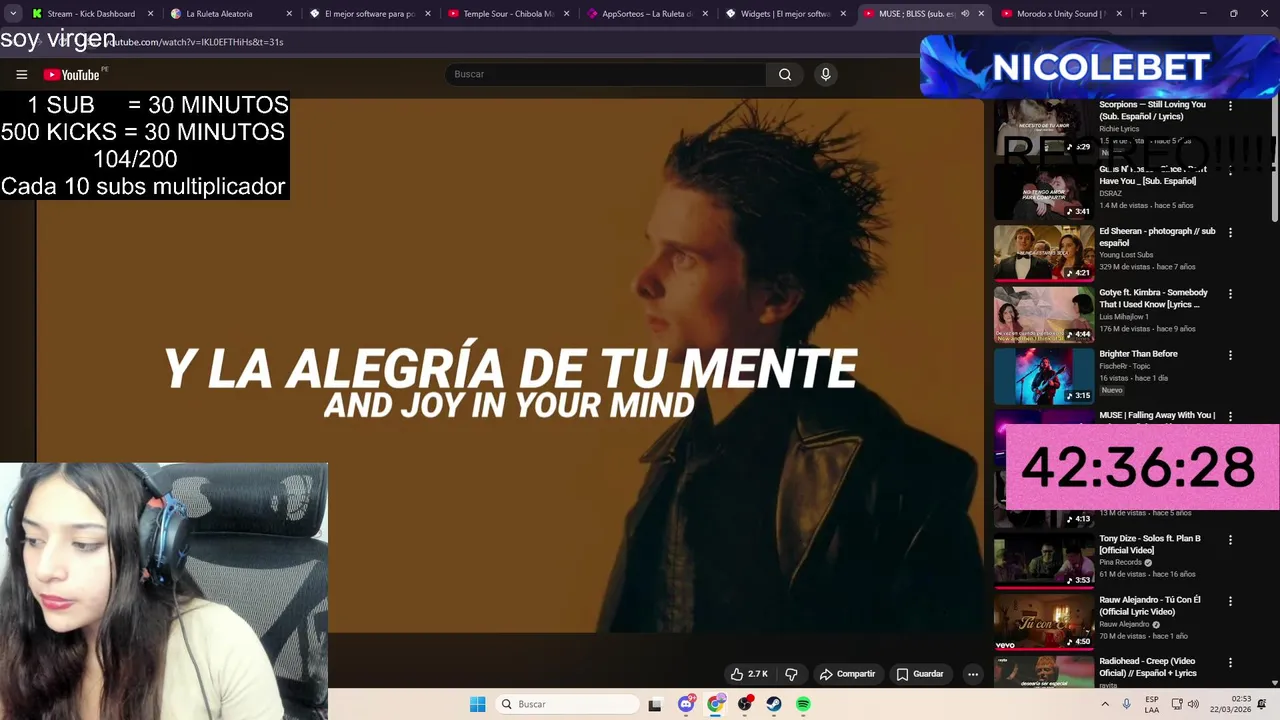The image size is (1280, 720).
Task: Click the Gotye video thumbnail
Action: pyautogui.click(x=1044, y=314)
